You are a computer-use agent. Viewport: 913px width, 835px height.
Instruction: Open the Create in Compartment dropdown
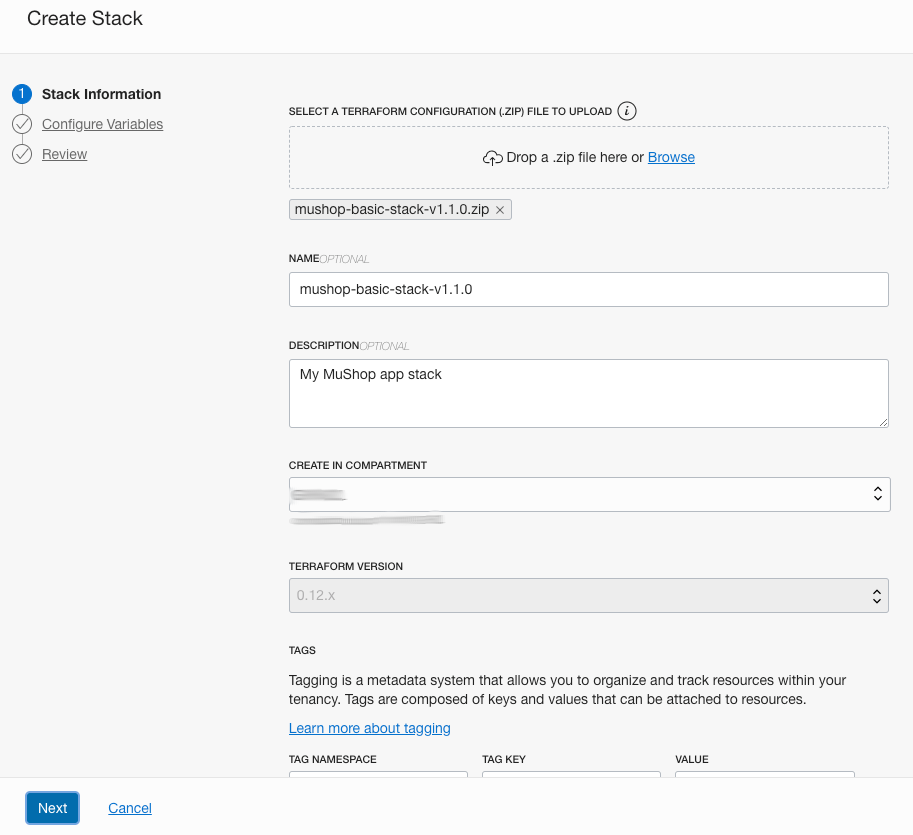588,494
